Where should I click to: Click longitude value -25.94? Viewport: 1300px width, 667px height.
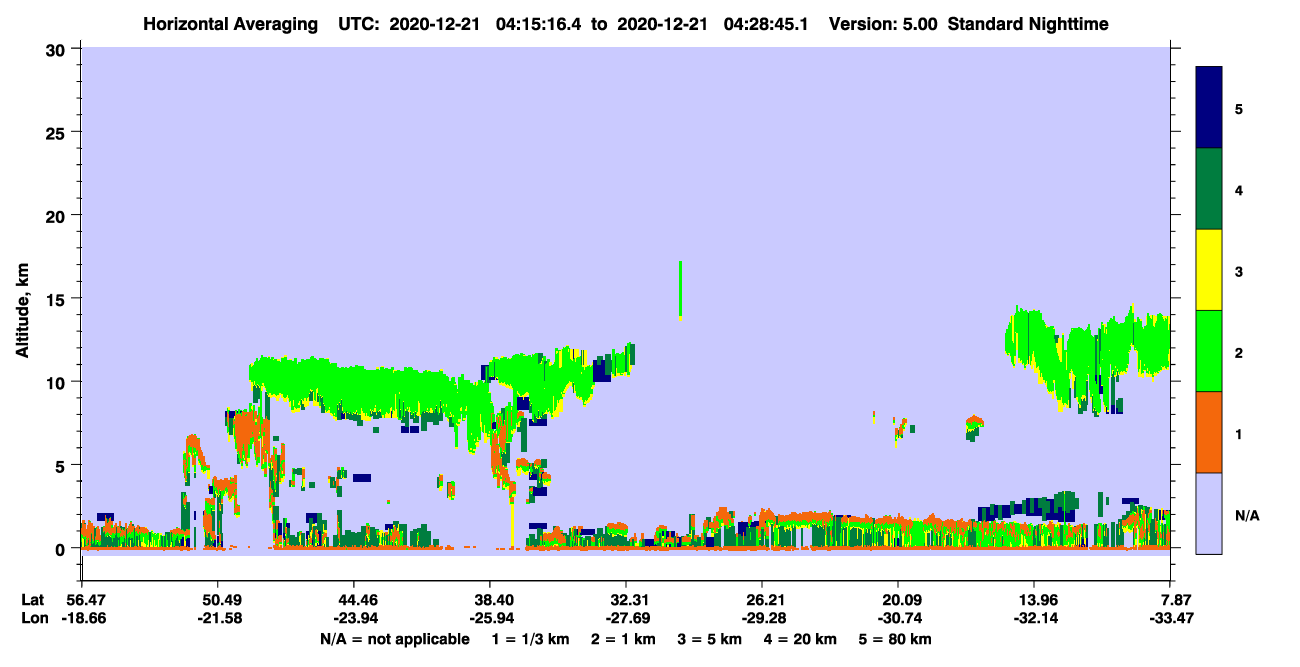click(x=490, y=619)
